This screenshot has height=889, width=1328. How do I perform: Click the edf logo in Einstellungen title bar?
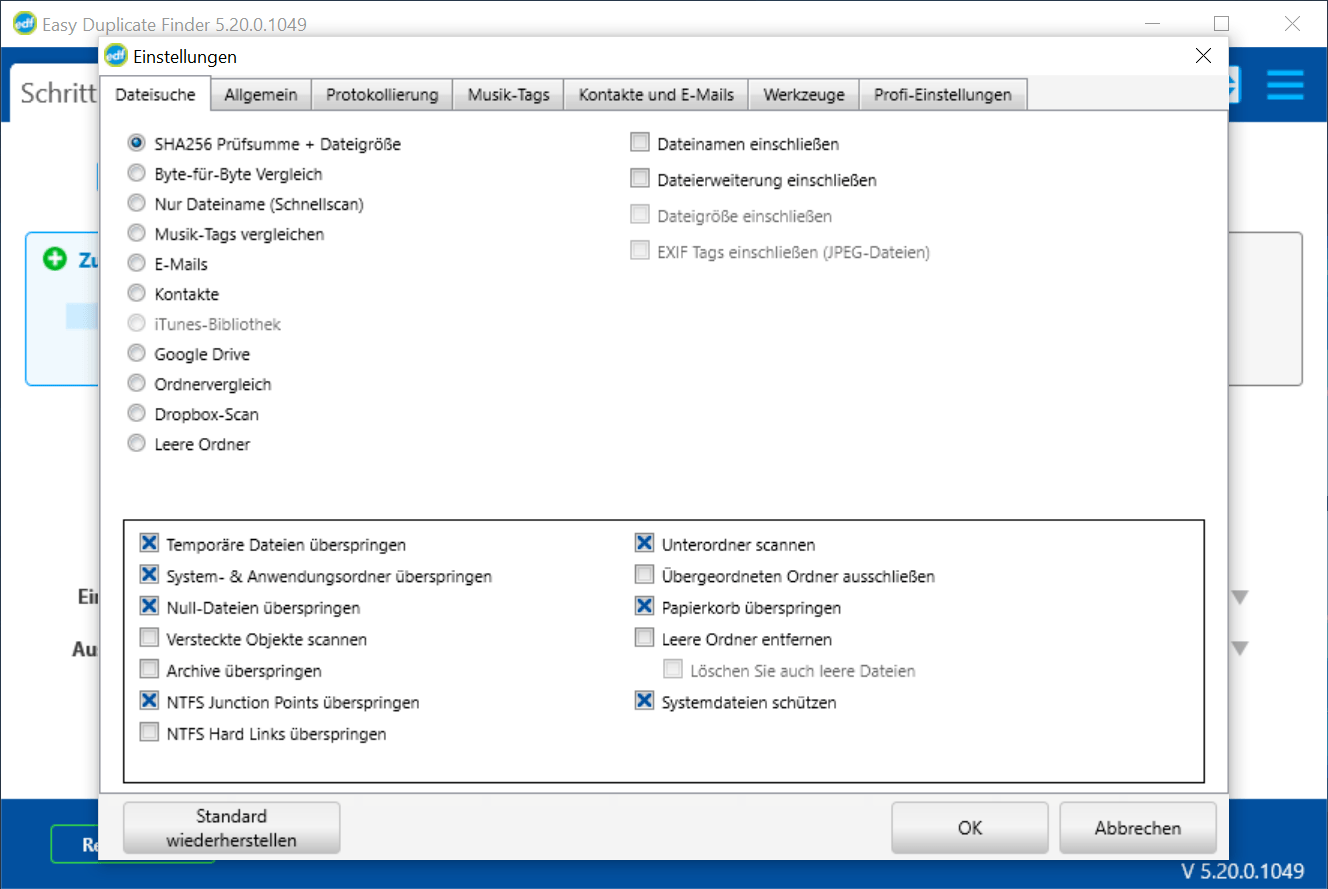[116, 56]
